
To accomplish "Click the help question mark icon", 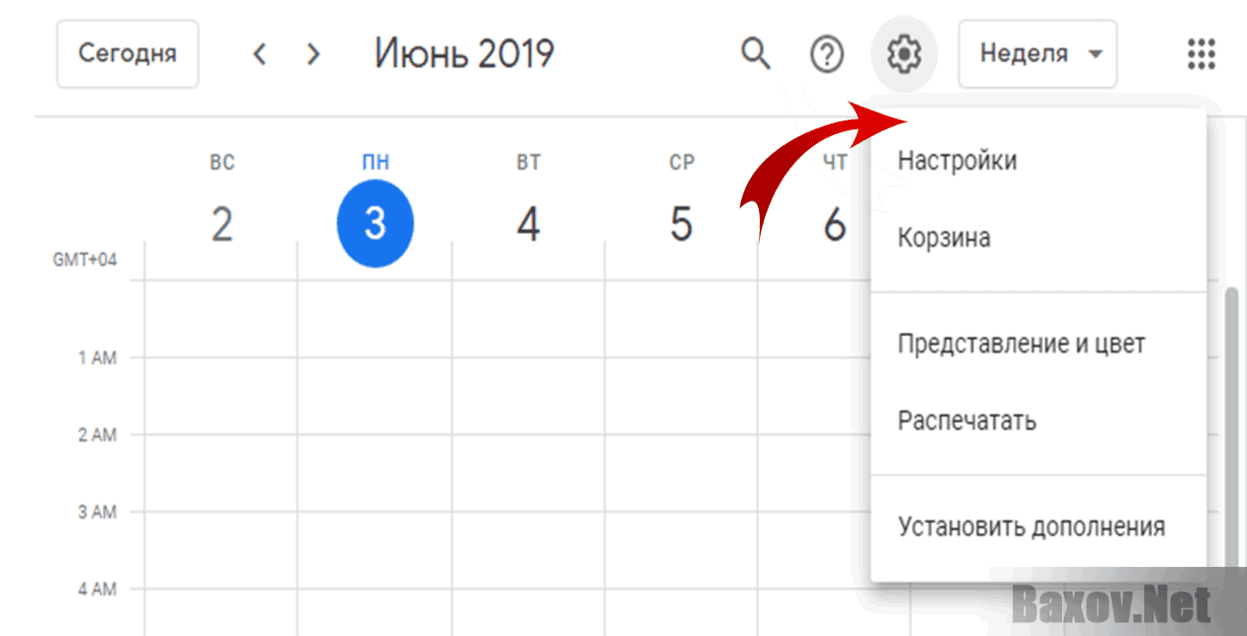I will (827, 55).
